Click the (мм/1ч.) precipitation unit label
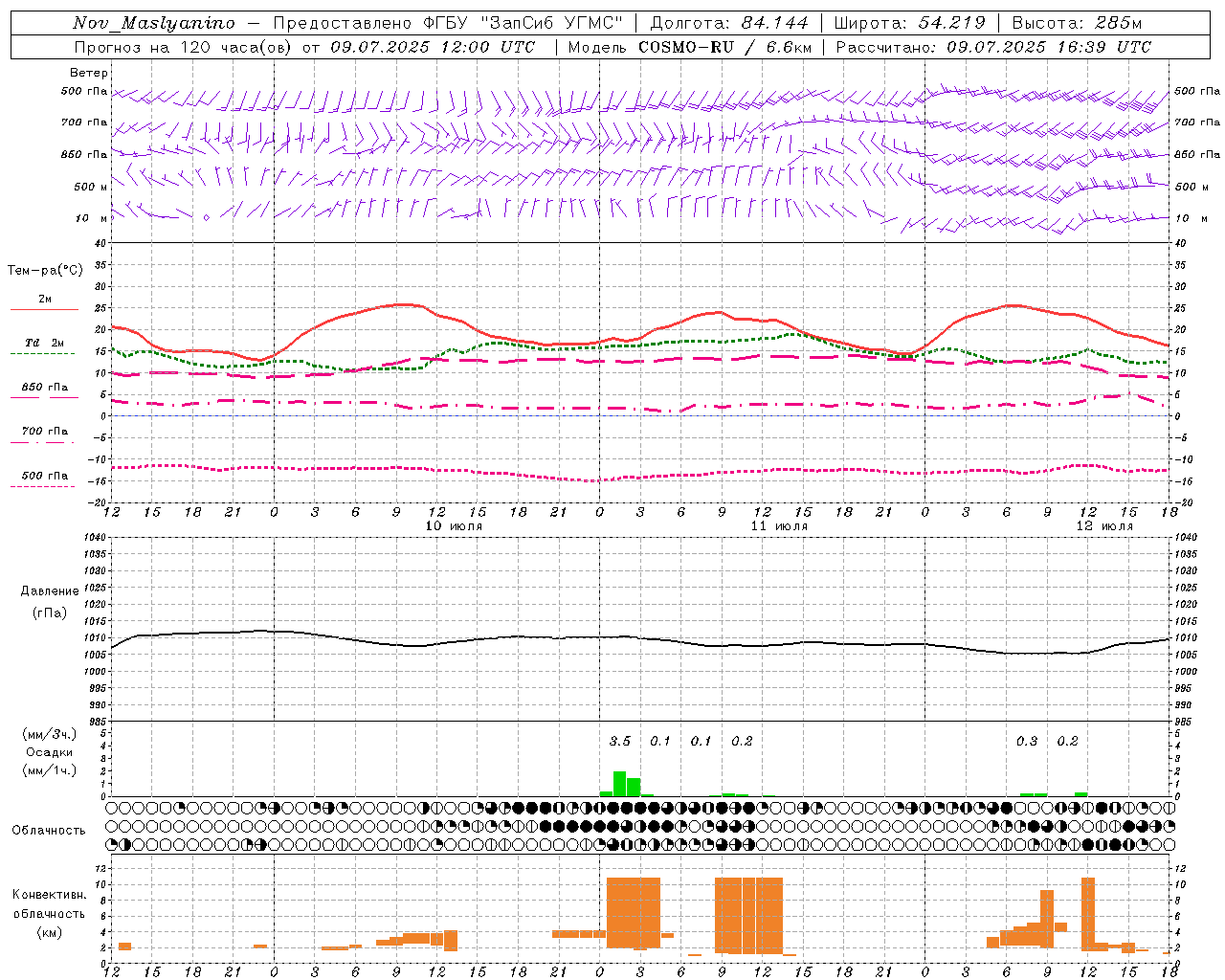 [x=50, y=770]
